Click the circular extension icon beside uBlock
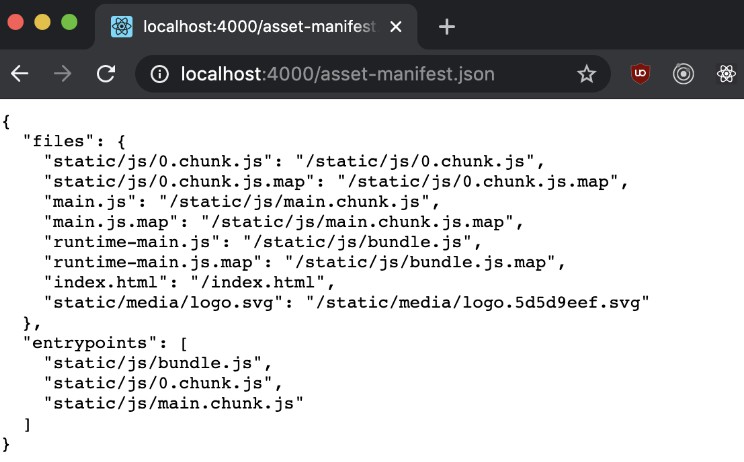744x462 pixels. point(684,74)
